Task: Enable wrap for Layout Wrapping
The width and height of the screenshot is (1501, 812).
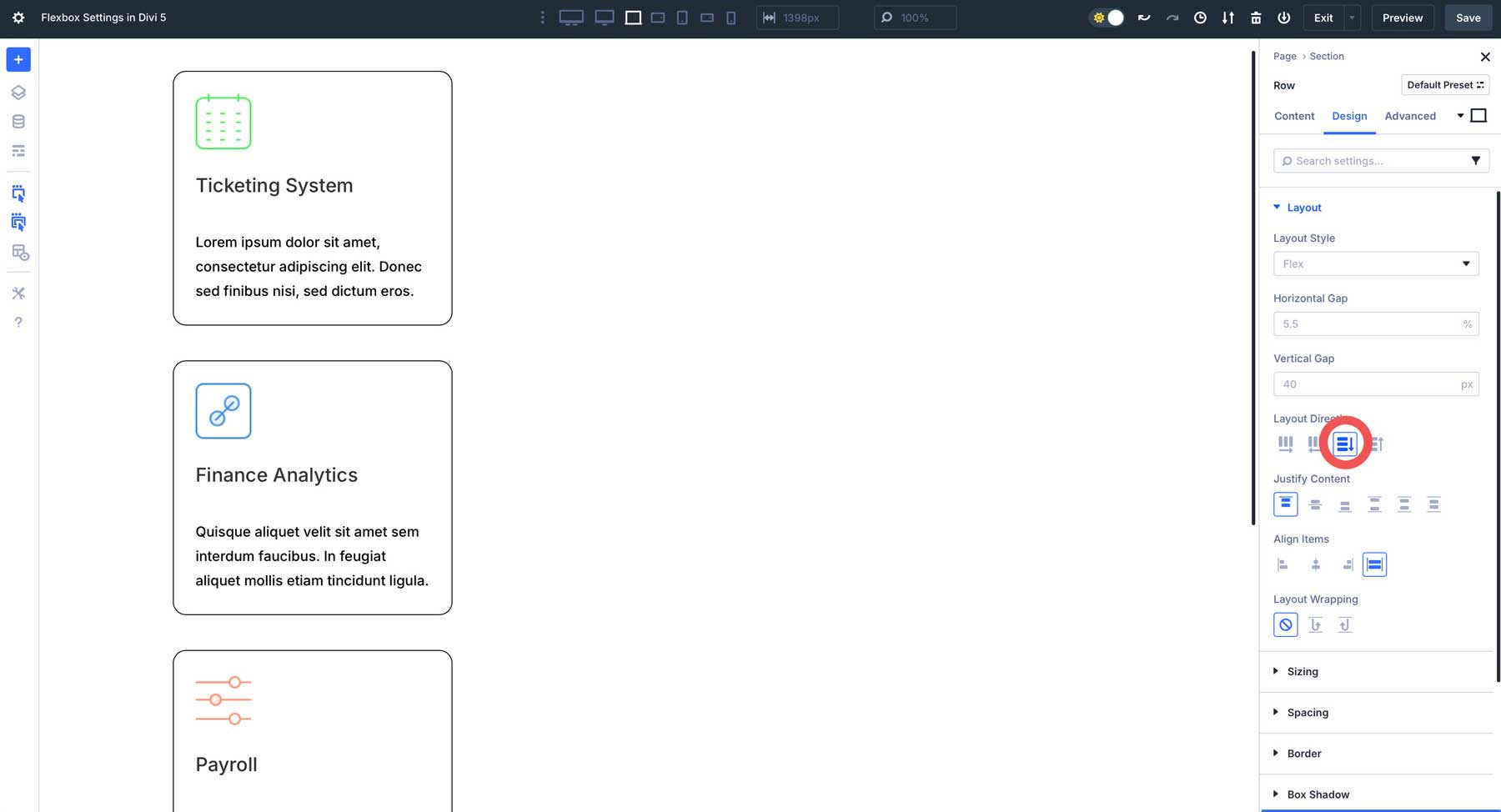Action: tap(1315, 624)
